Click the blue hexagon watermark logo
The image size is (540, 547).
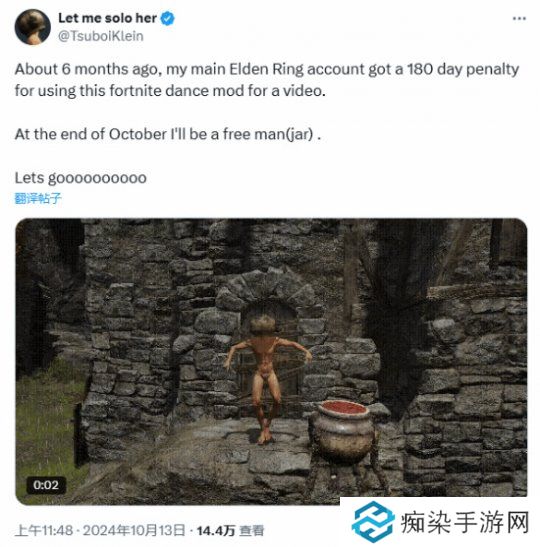(x=373, y=522)
